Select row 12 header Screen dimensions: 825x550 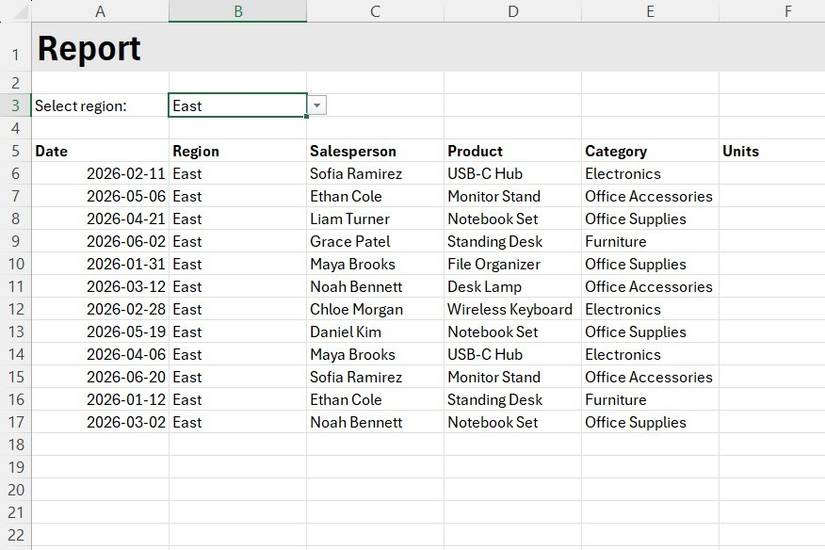16,309
